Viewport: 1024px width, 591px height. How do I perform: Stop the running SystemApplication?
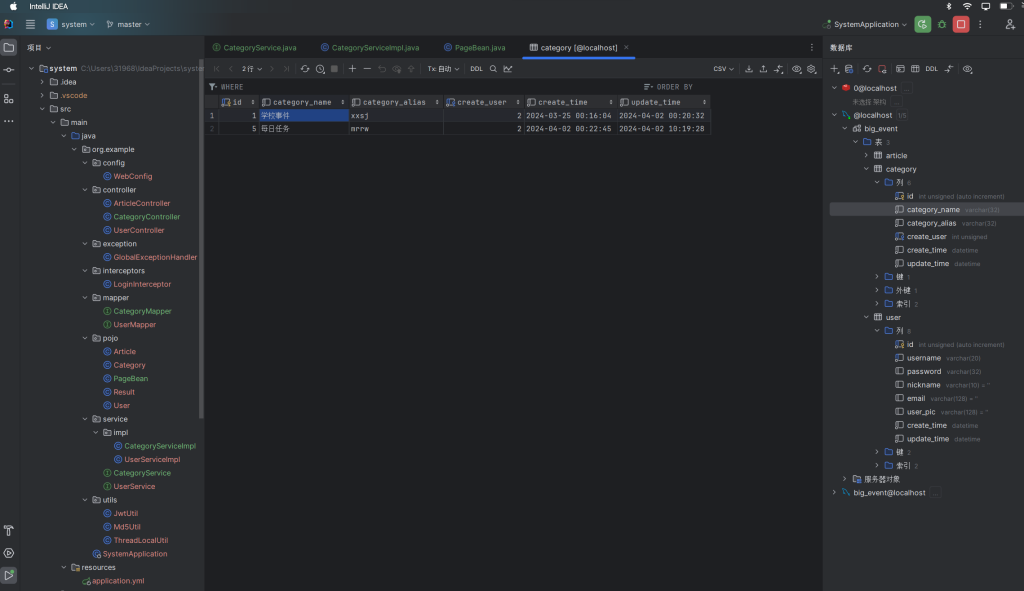[961, 24]
